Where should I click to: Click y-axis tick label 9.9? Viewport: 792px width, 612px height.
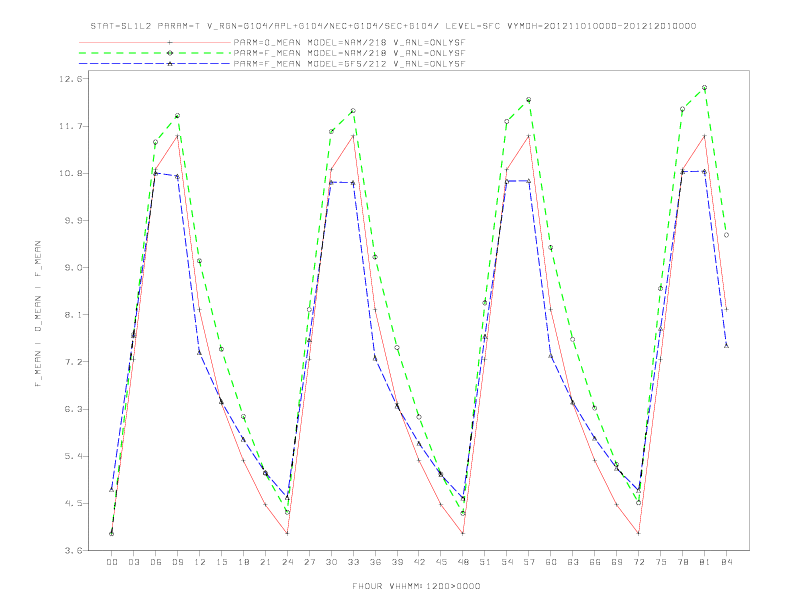(x=73, y=220)
